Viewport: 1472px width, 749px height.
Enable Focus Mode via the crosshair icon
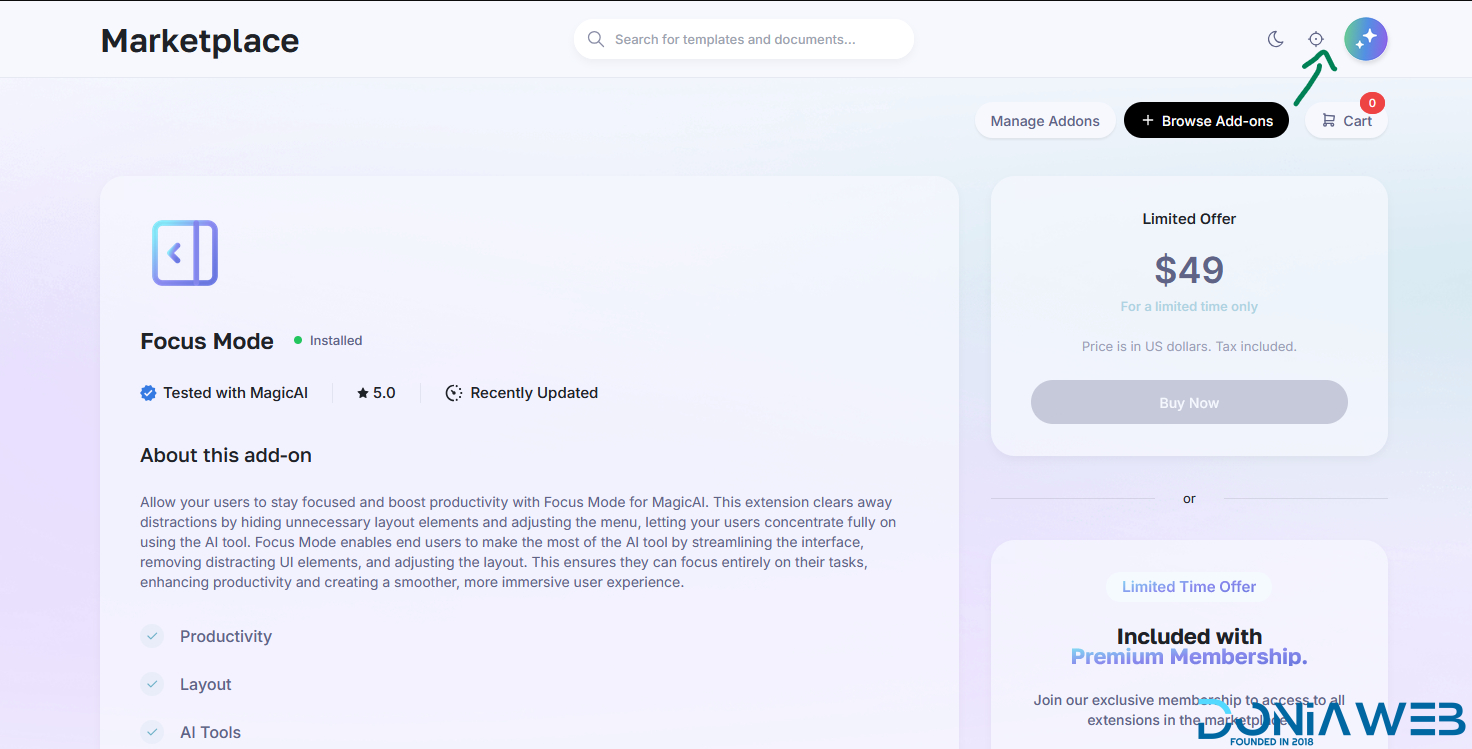1316,39
